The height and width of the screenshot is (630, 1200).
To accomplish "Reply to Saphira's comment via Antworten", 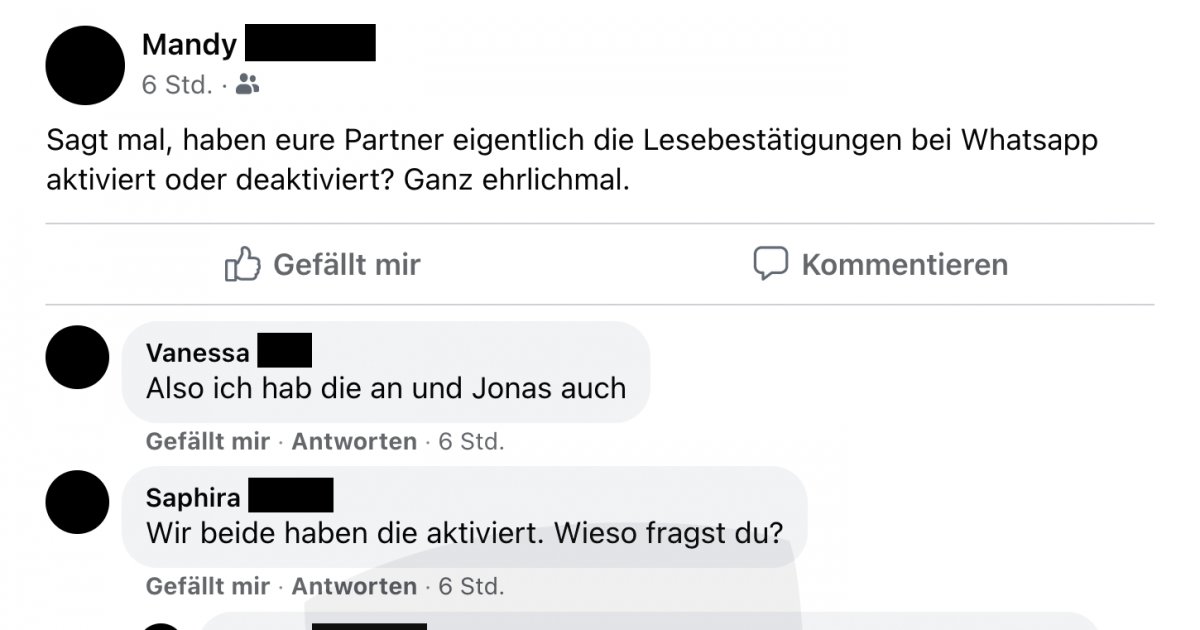I will pos(354,586).
